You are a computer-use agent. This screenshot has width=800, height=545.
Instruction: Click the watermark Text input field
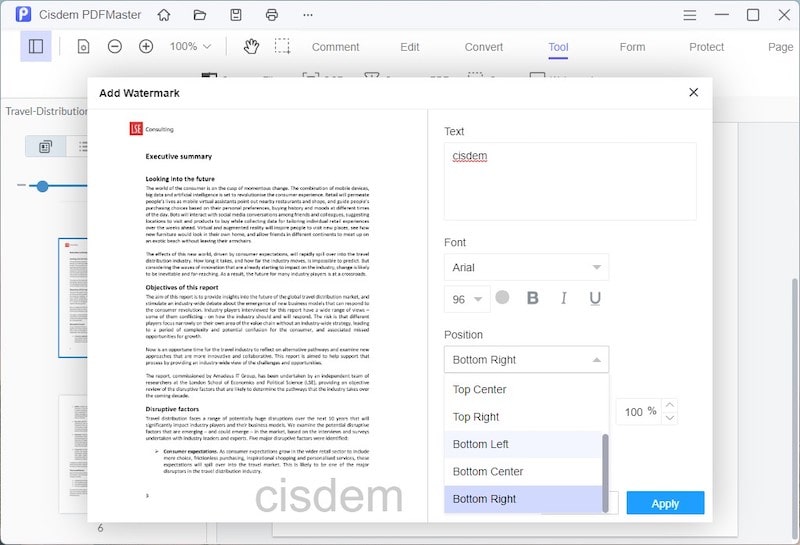click(x=570, y=181)
